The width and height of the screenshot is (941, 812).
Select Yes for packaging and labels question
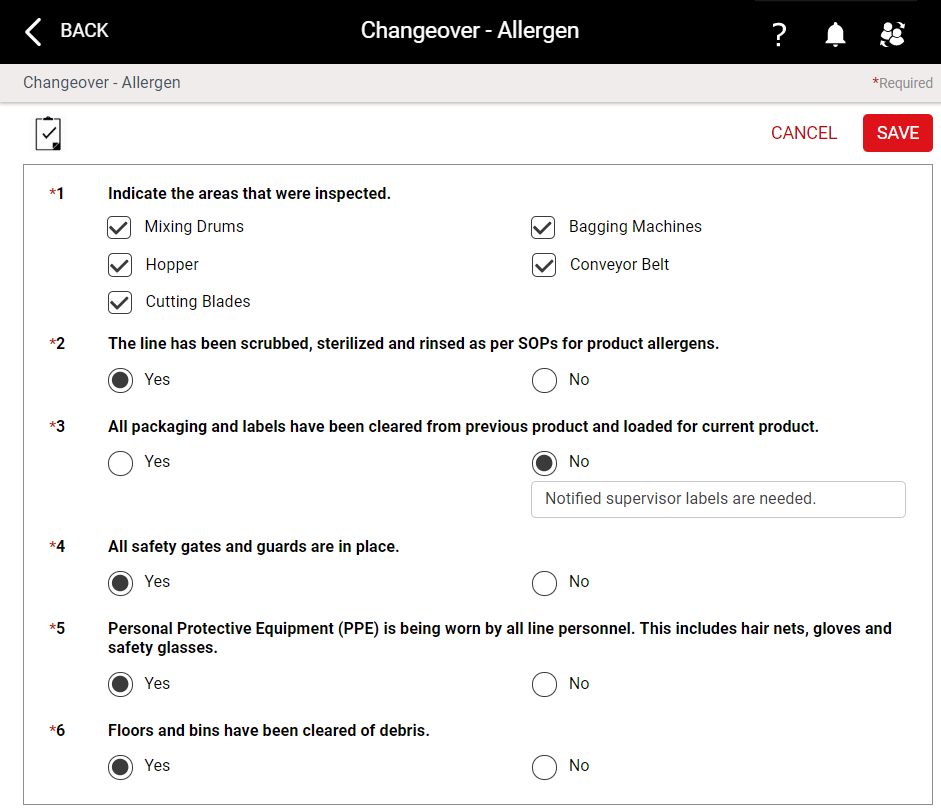click(x=121, y=463)
